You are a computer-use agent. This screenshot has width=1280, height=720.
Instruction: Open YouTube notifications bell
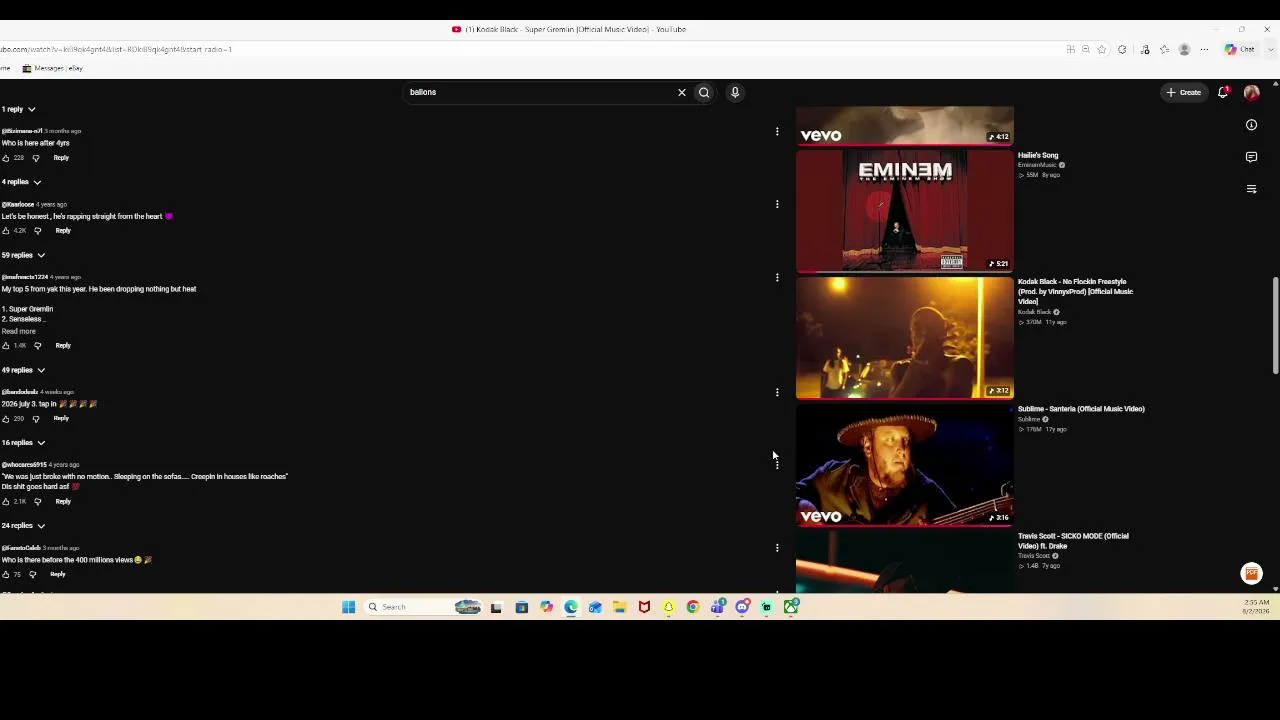tap(1222, 92)
